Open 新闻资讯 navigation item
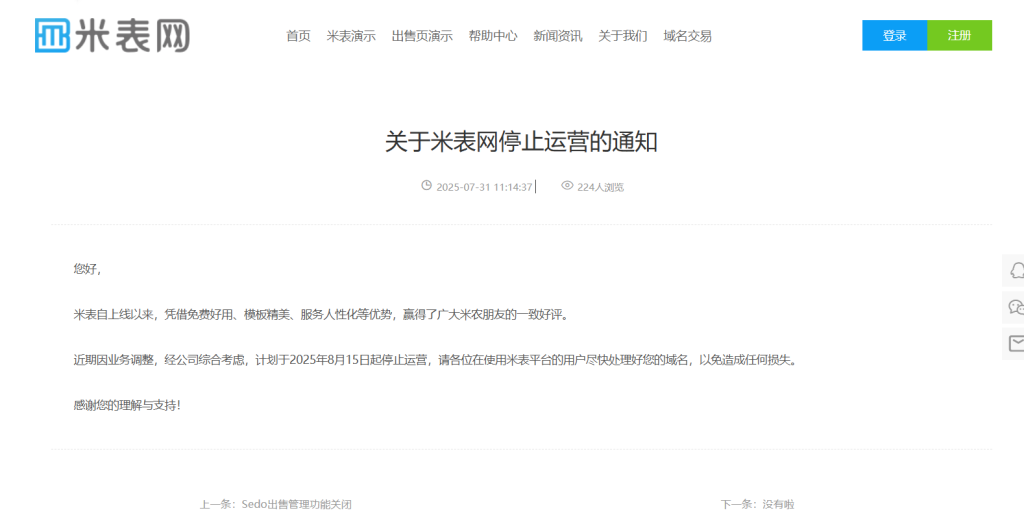The image size is (1024, 528). pyautogui.click(x=558, y=36)
